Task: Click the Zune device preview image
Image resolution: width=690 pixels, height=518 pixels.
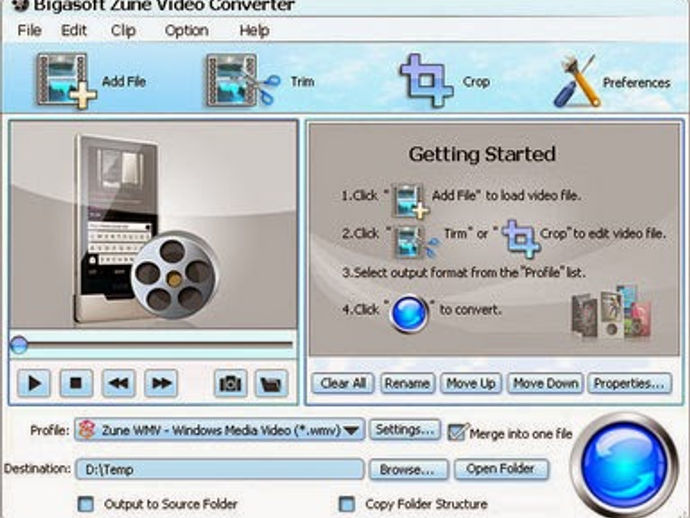Action: coord(153,224)
